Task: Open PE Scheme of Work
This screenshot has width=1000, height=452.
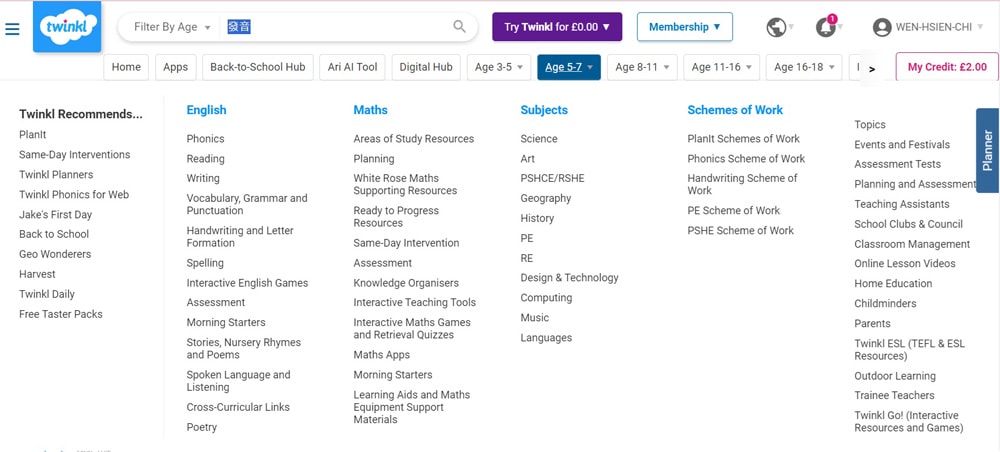Action: pos(733,210)
